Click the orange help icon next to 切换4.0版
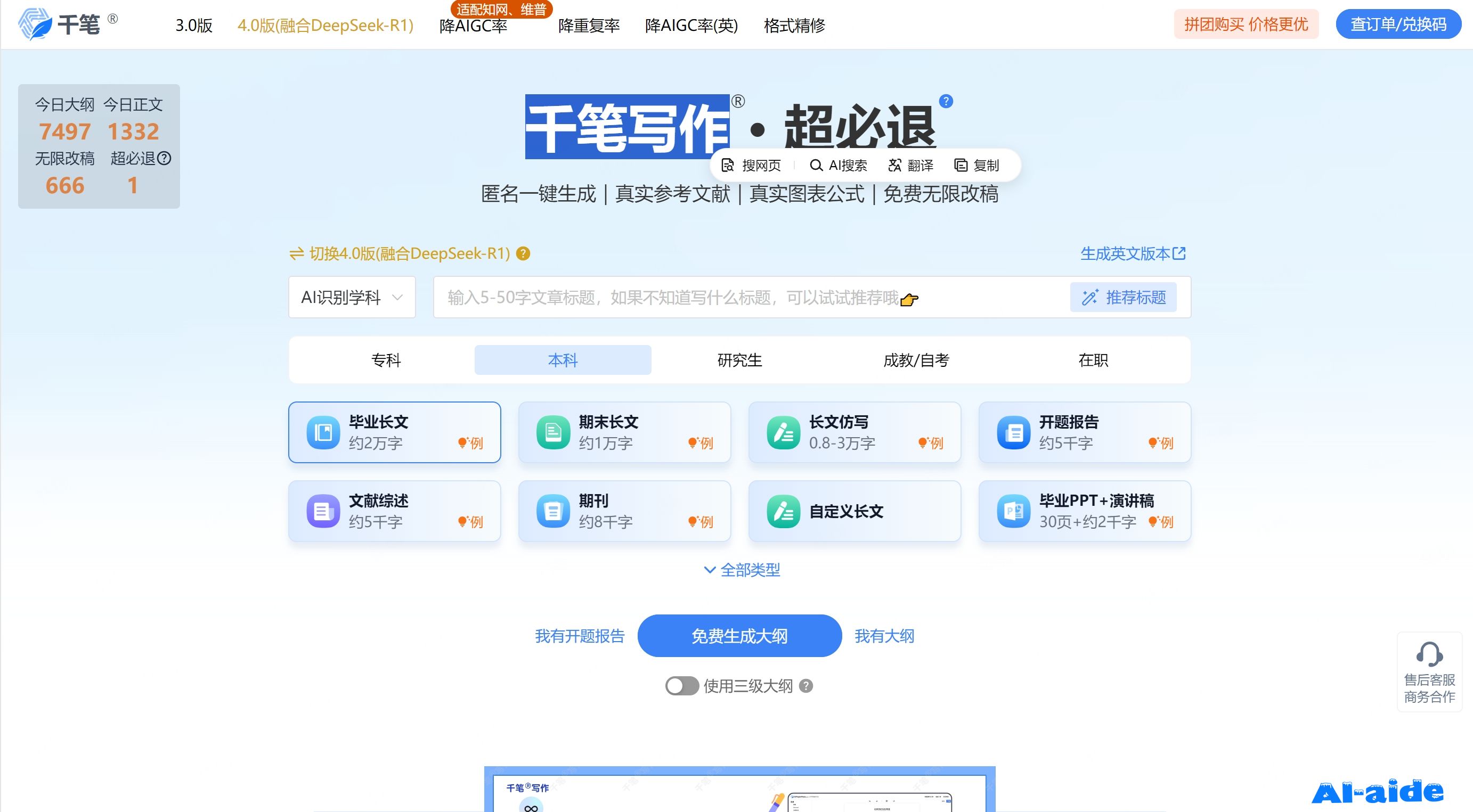This screenshot has height=812, width=1473. tap(523, 253)
